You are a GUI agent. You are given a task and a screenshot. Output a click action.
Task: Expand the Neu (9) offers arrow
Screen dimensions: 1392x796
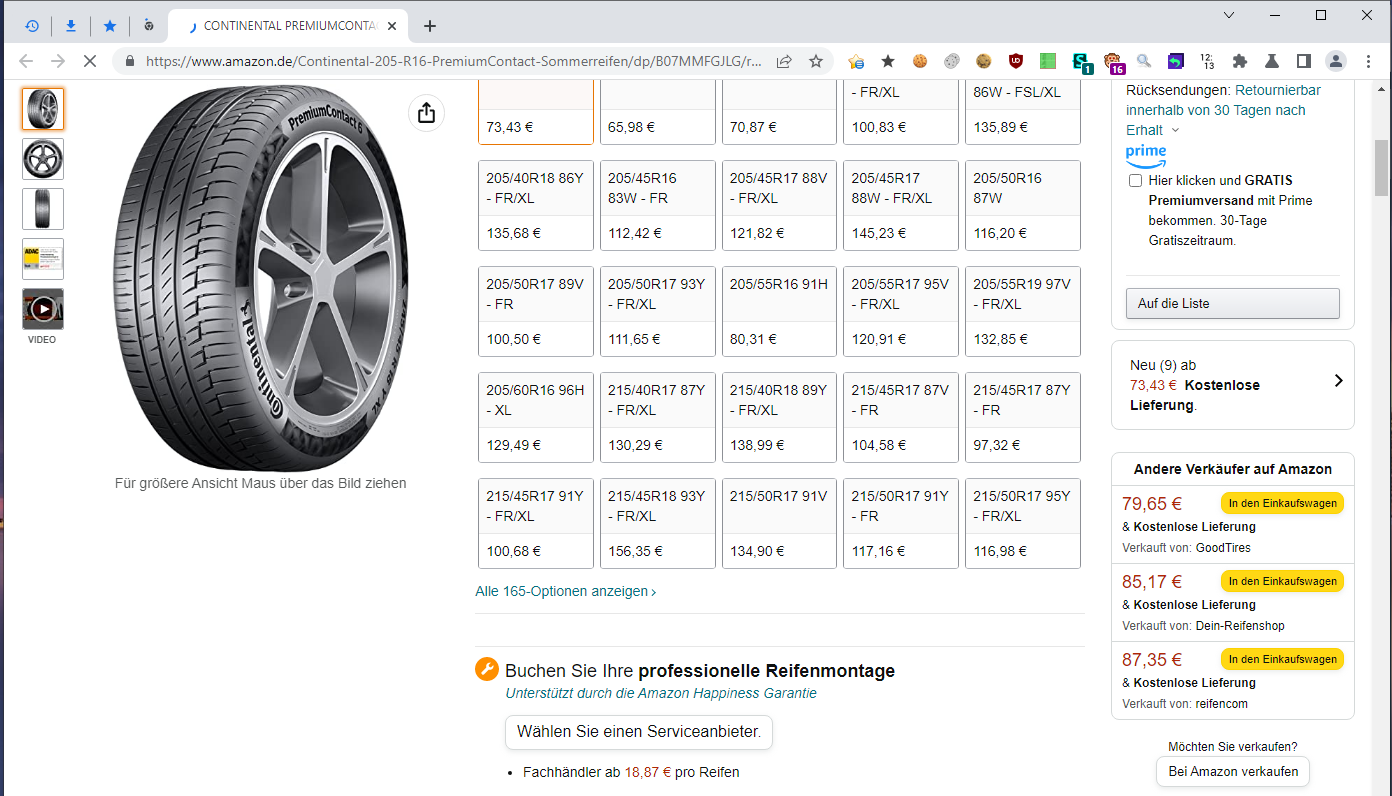pyautogui.click(x=1338, y=381)
